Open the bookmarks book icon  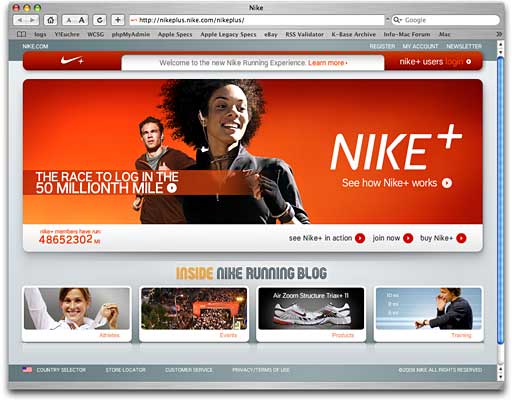tap(22, 34)
